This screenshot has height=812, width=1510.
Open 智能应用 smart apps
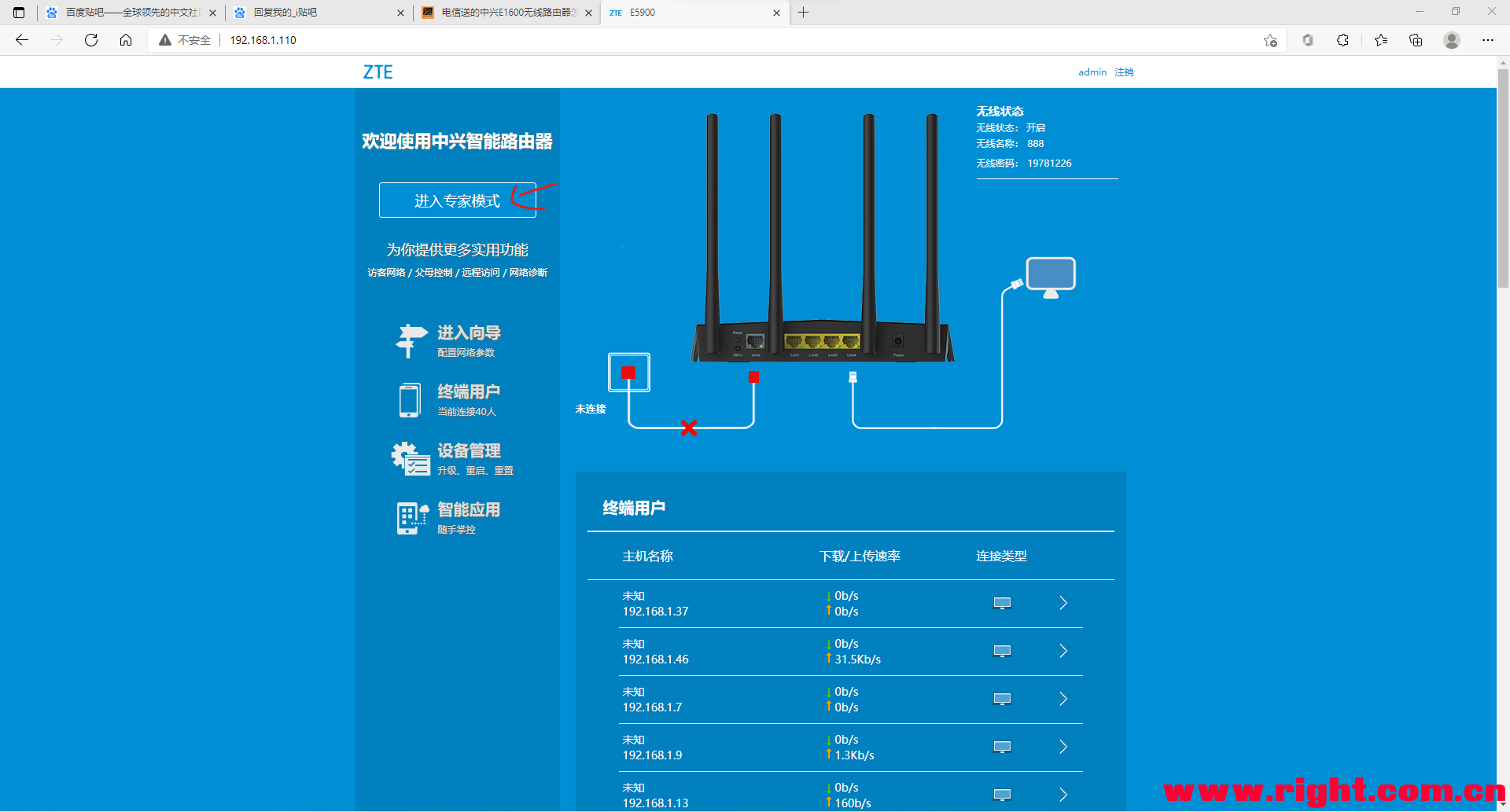pyautogui.click(x=469, y=510)
